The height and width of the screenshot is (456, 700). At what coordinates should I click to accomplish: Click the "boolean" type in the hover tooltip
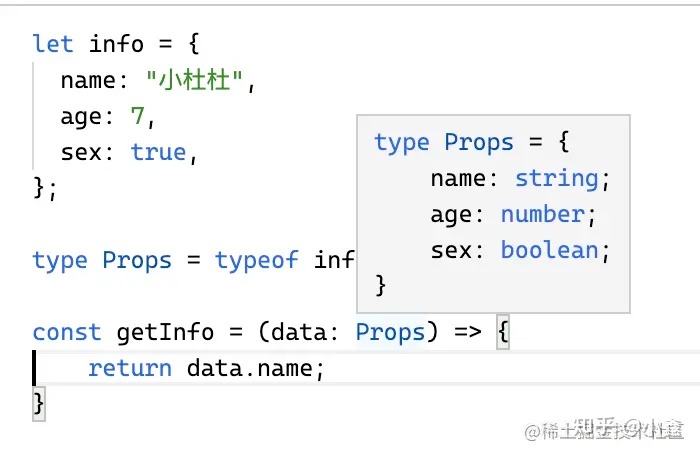coord(550,250)
